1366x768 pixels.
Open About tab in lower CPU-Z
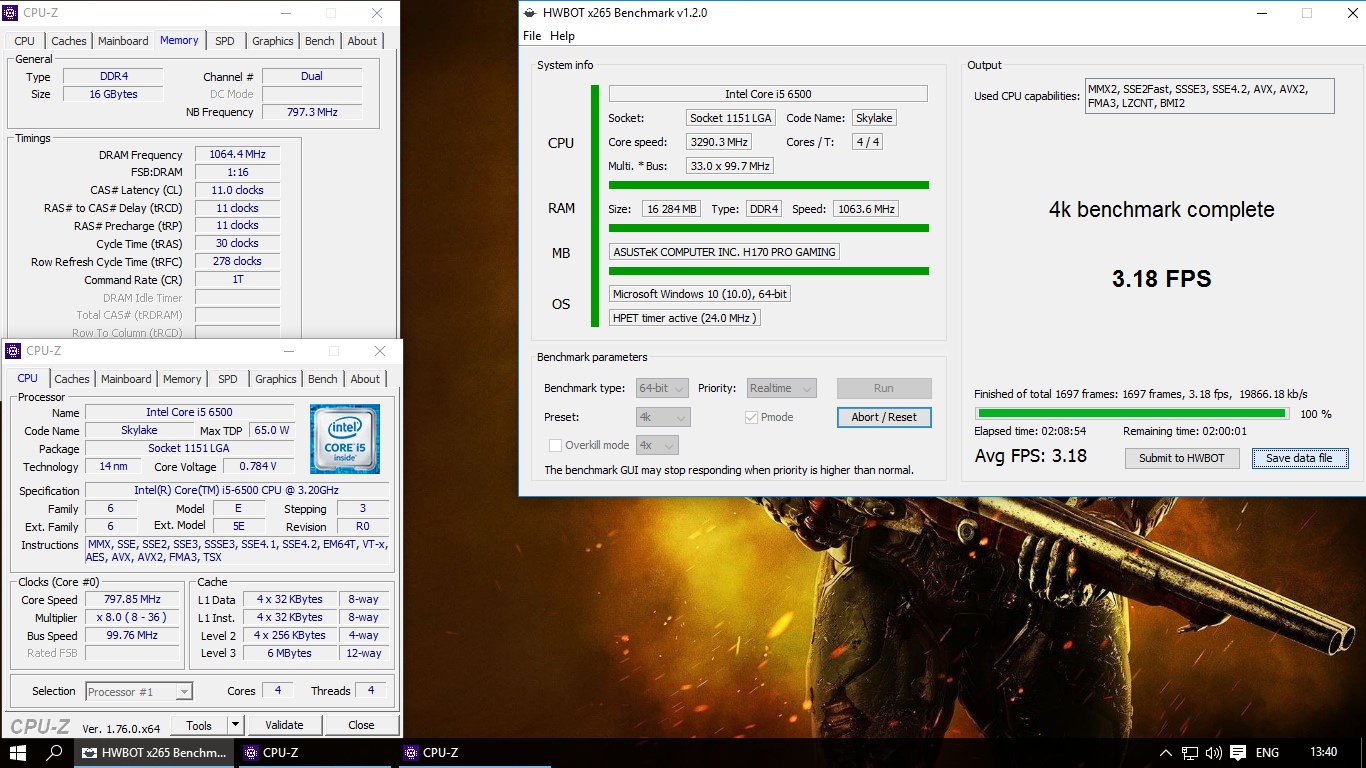coord(365,379)
